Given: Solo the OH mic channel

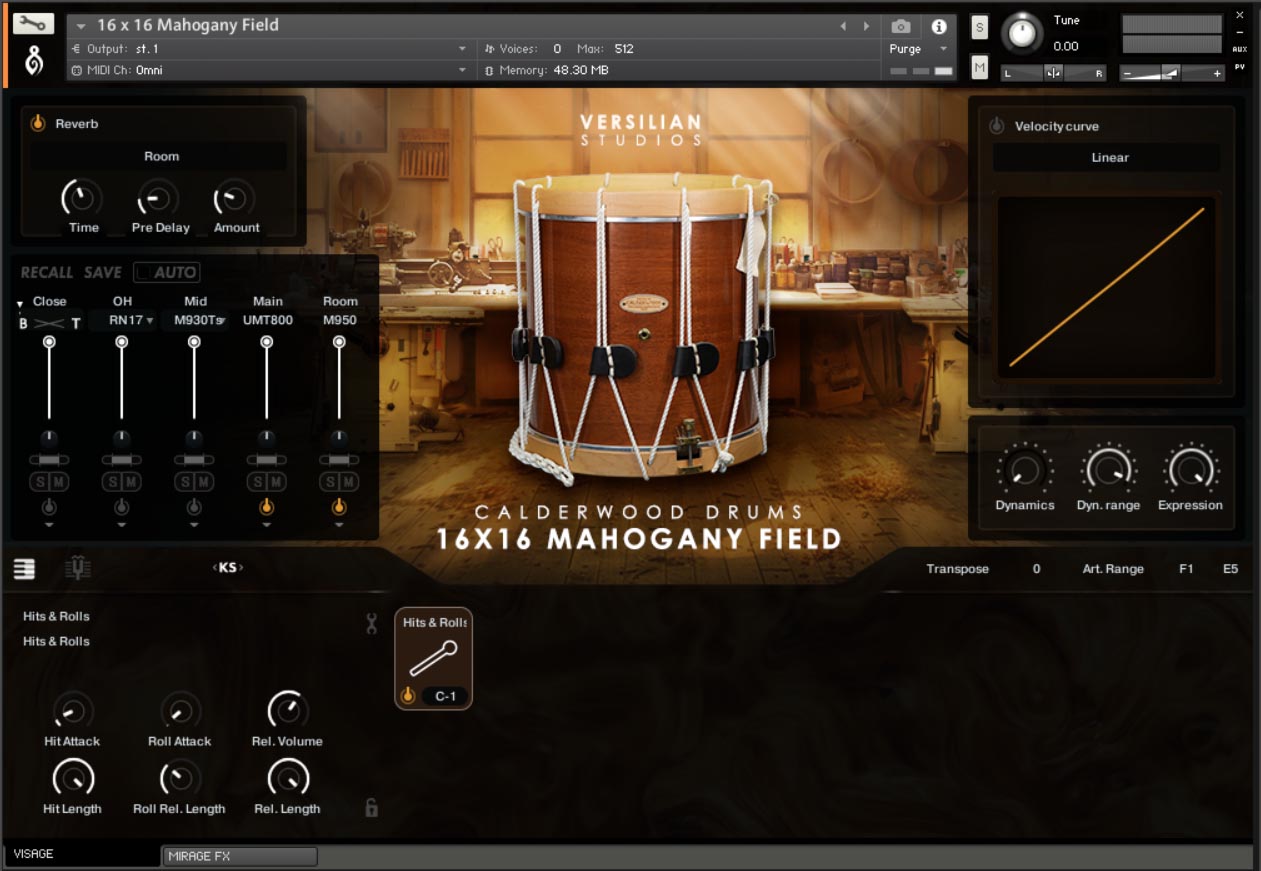Looking at the screenshot, I should 113,482.
